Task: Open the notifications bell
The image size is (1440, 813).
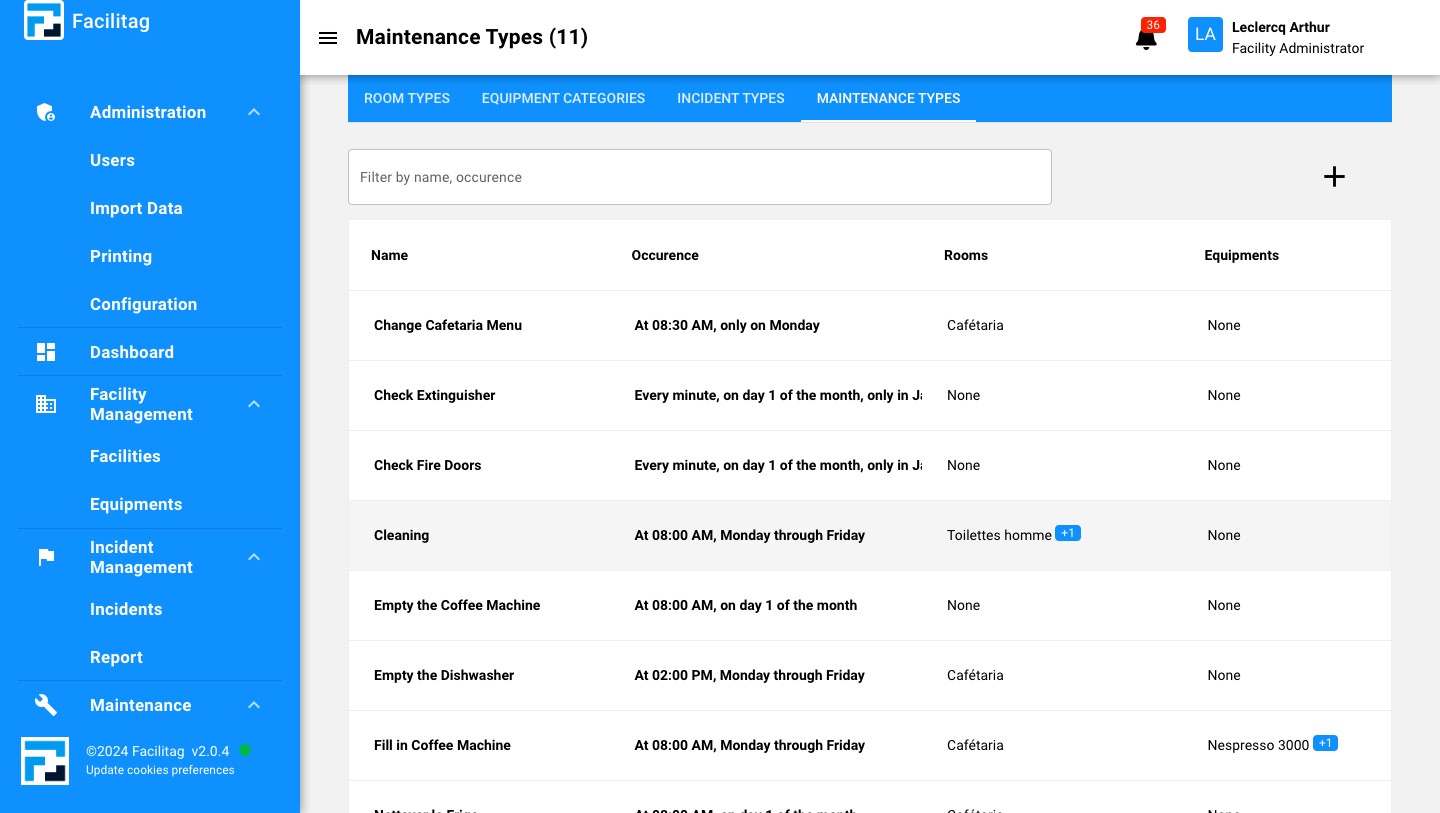Action: (1146, 39)
